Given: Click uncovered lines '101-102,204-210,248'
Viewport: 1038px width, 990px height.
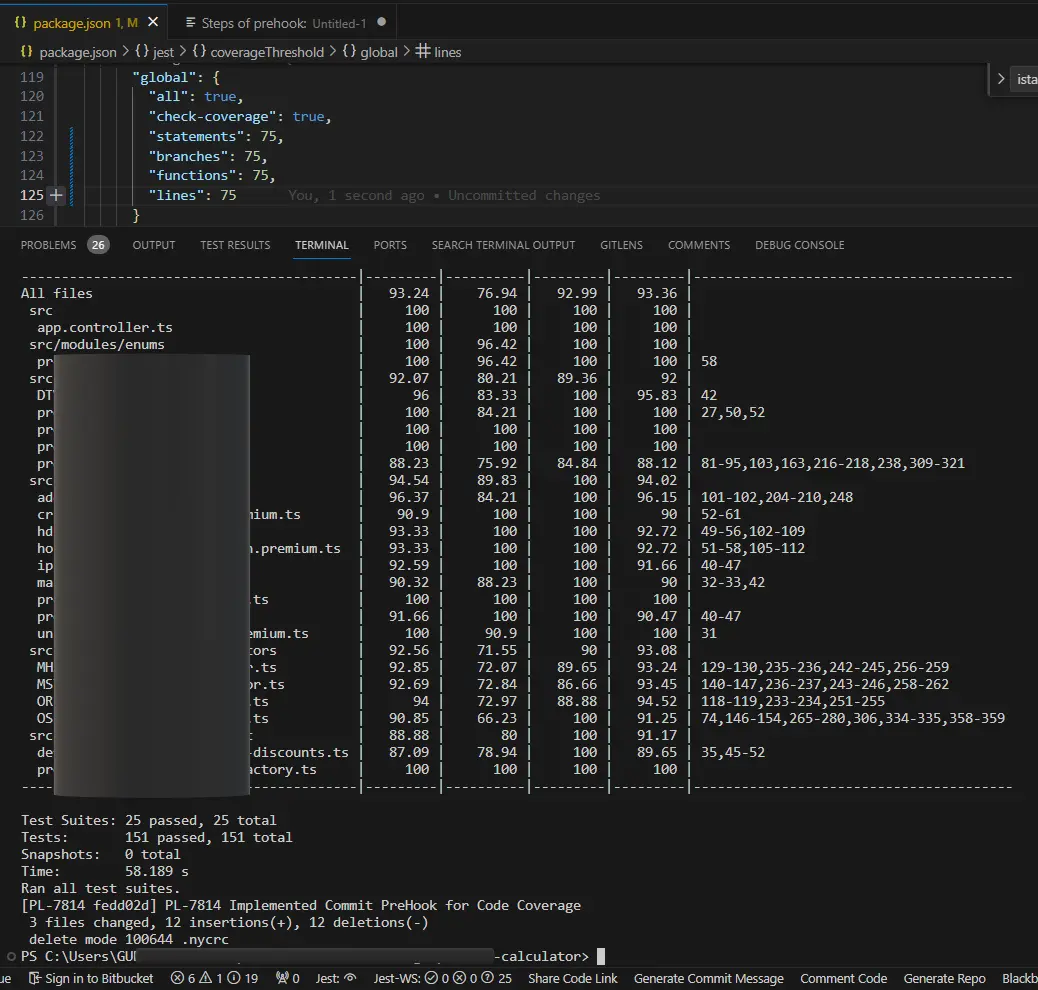Looking at the screenshot, I should [x=777, y=497].
